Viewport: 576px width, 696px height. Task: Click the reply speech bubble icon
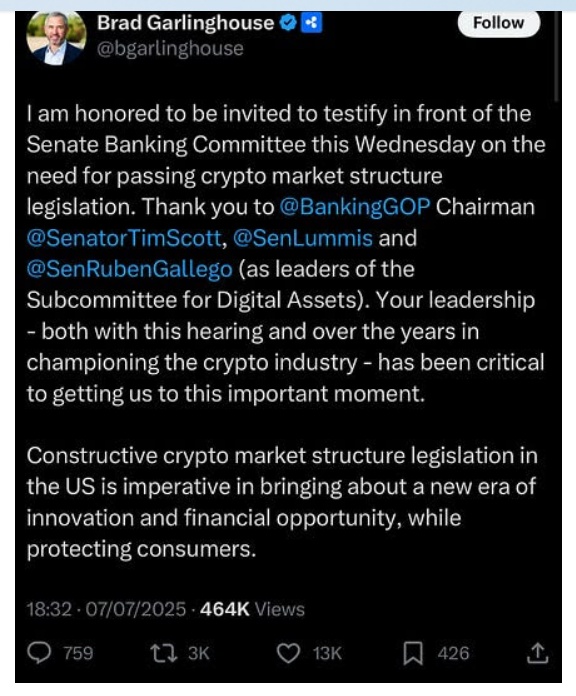39,653
